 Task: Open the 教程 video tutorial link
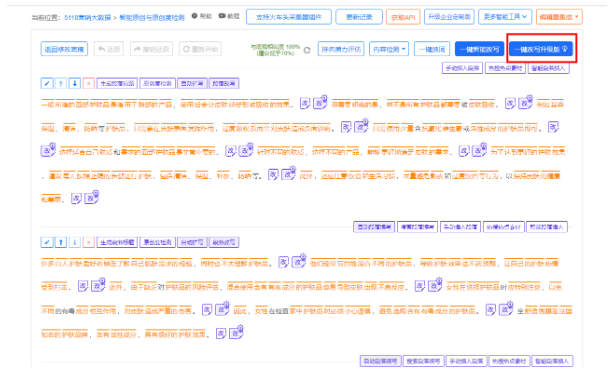coord(229,16)
